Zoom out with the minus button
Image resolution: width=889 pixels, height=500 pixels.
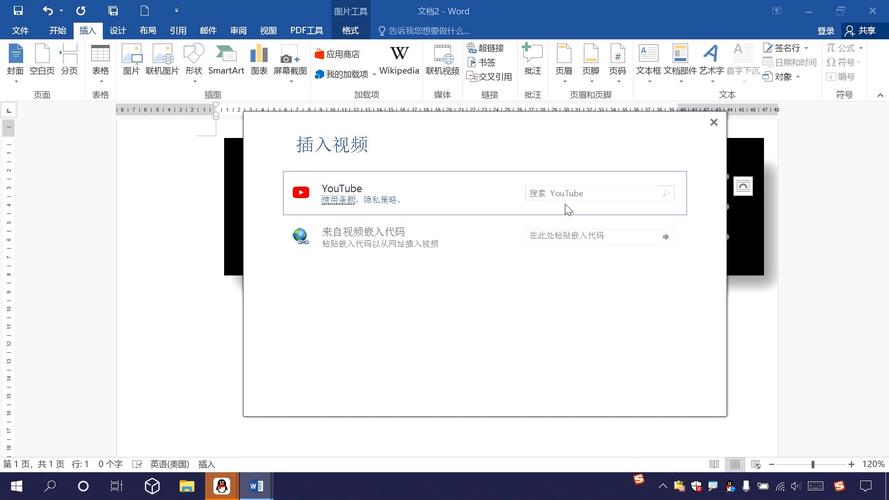(x=772, y=464)
